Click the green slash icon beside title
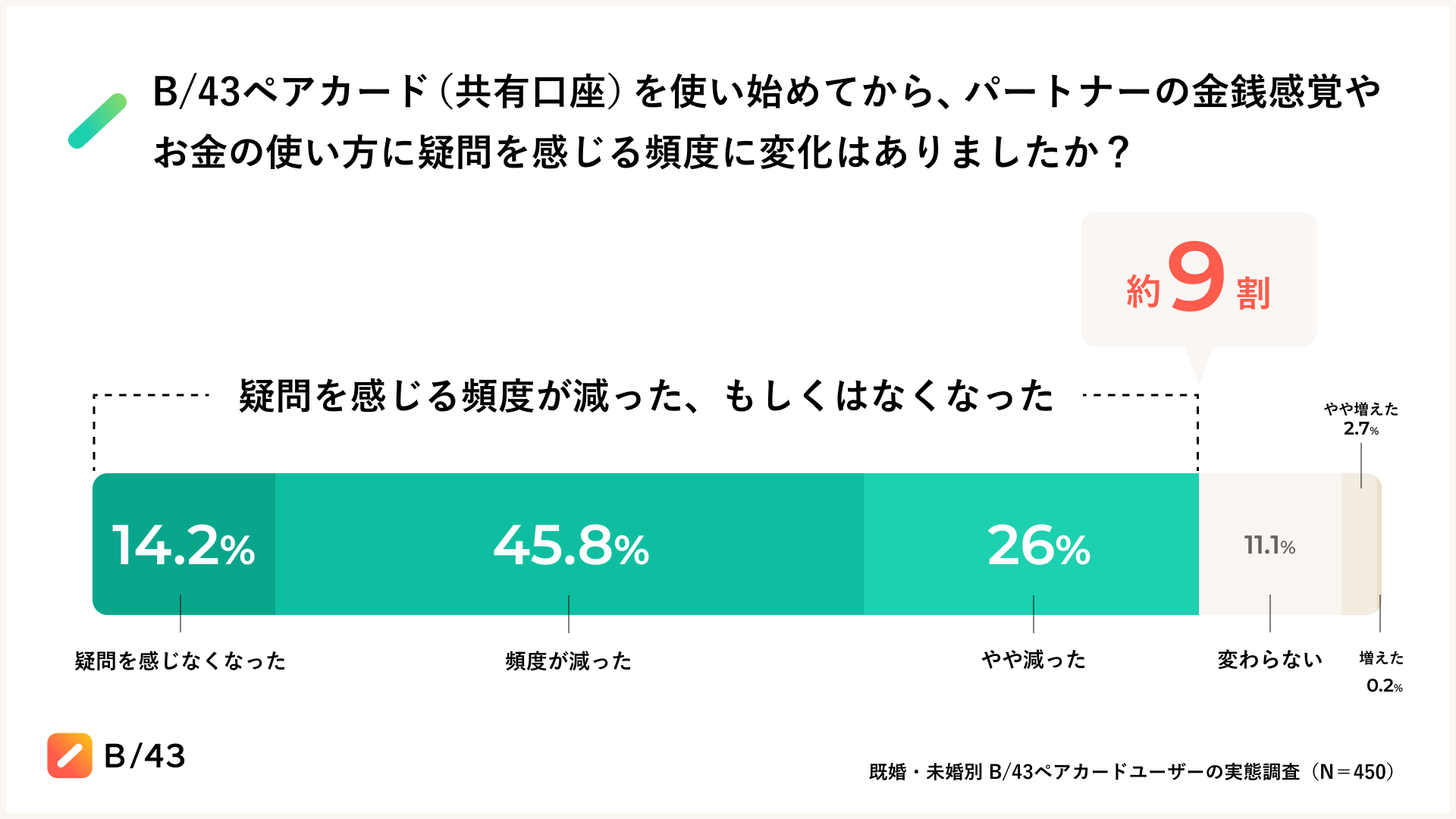 pos(97,121)
